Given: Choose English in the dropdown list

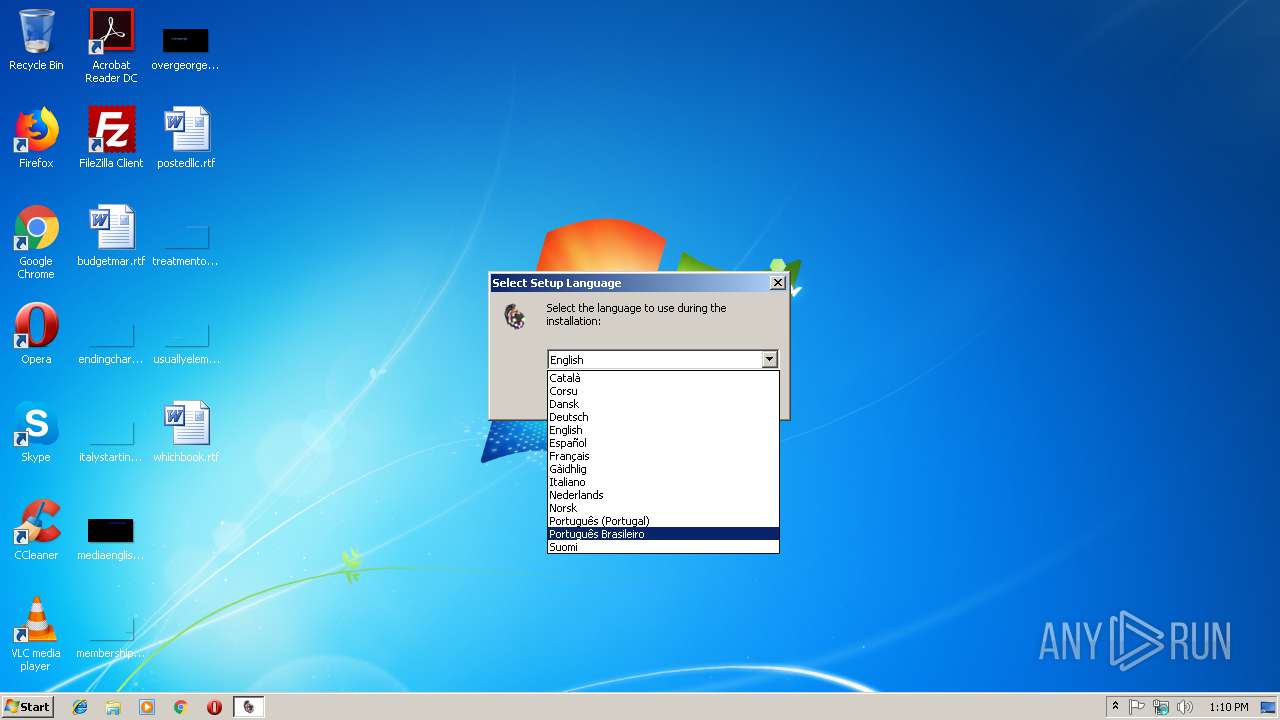Looking at the screenshot, I should pyautogui.click(x=663, y=430).
